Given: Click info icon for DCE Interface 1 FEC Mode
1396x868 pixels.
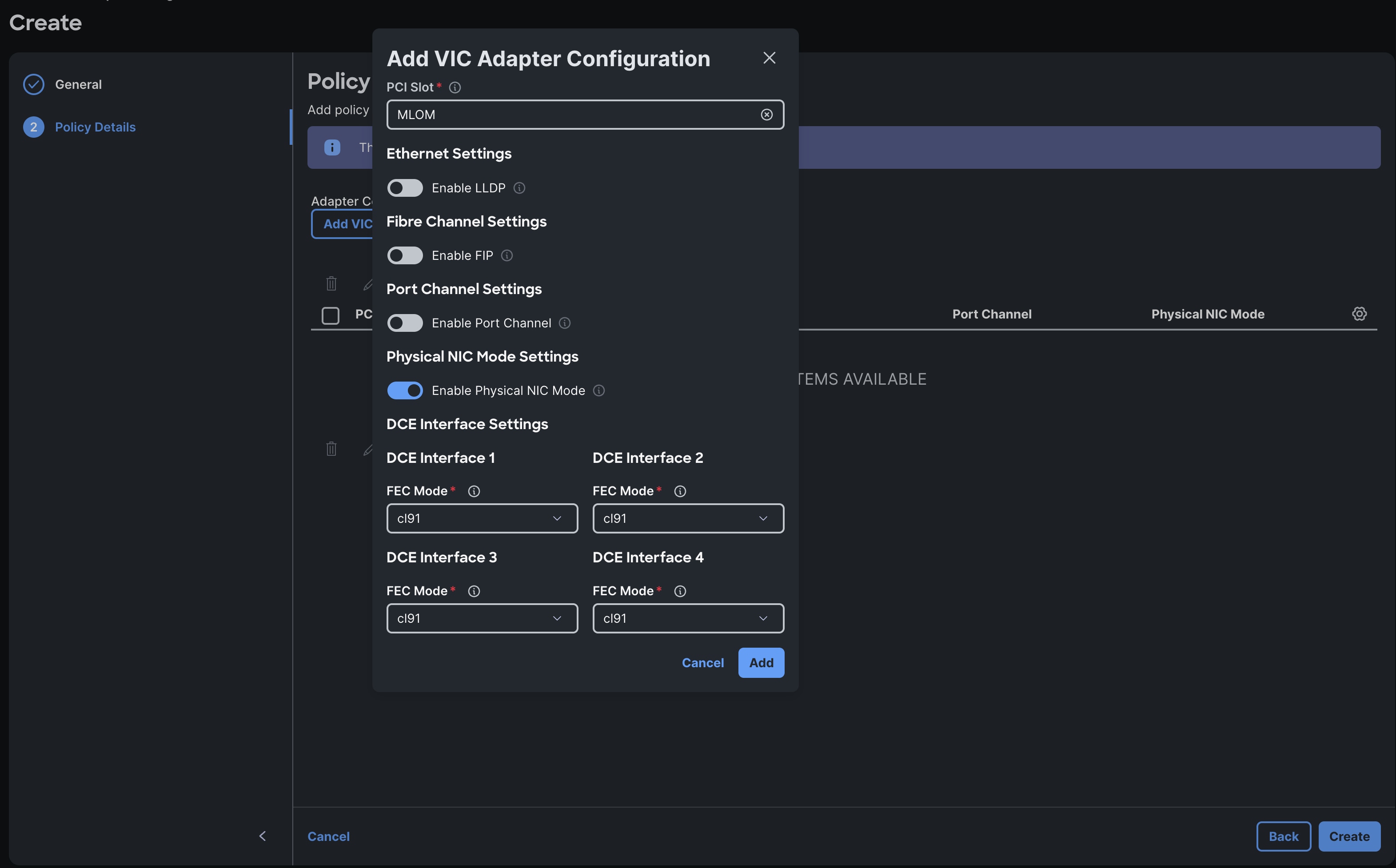Looking at the screenshot, I should coord(474,491).
